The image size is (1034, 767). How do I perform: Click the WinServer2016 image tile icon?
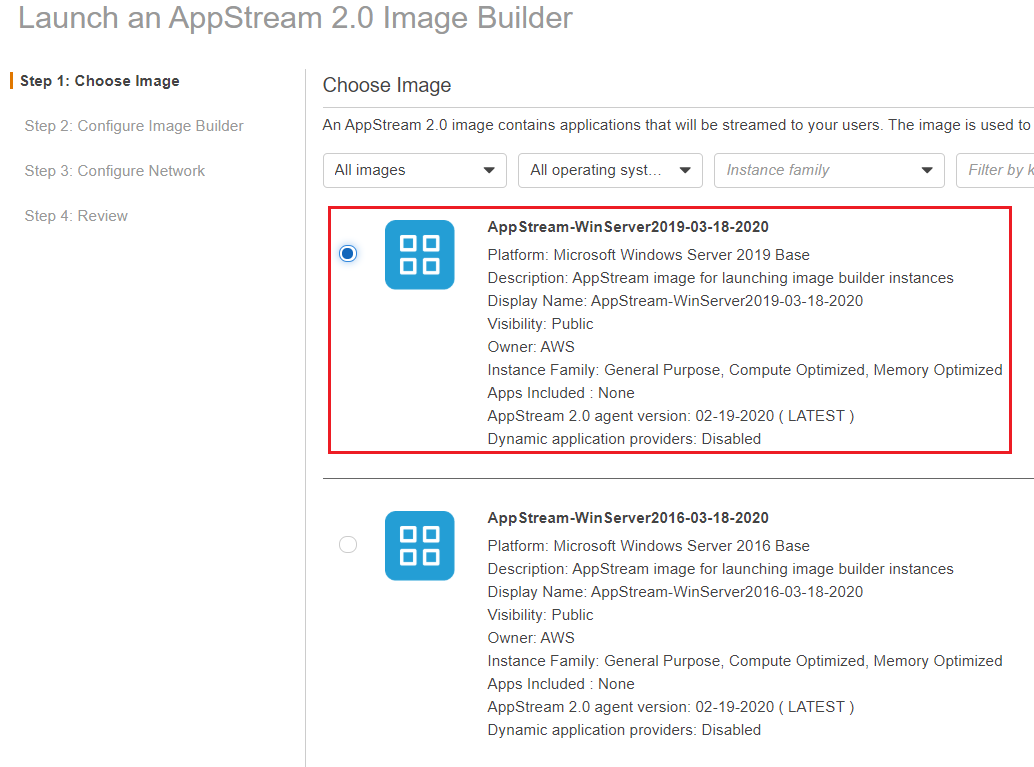point(419,545)
